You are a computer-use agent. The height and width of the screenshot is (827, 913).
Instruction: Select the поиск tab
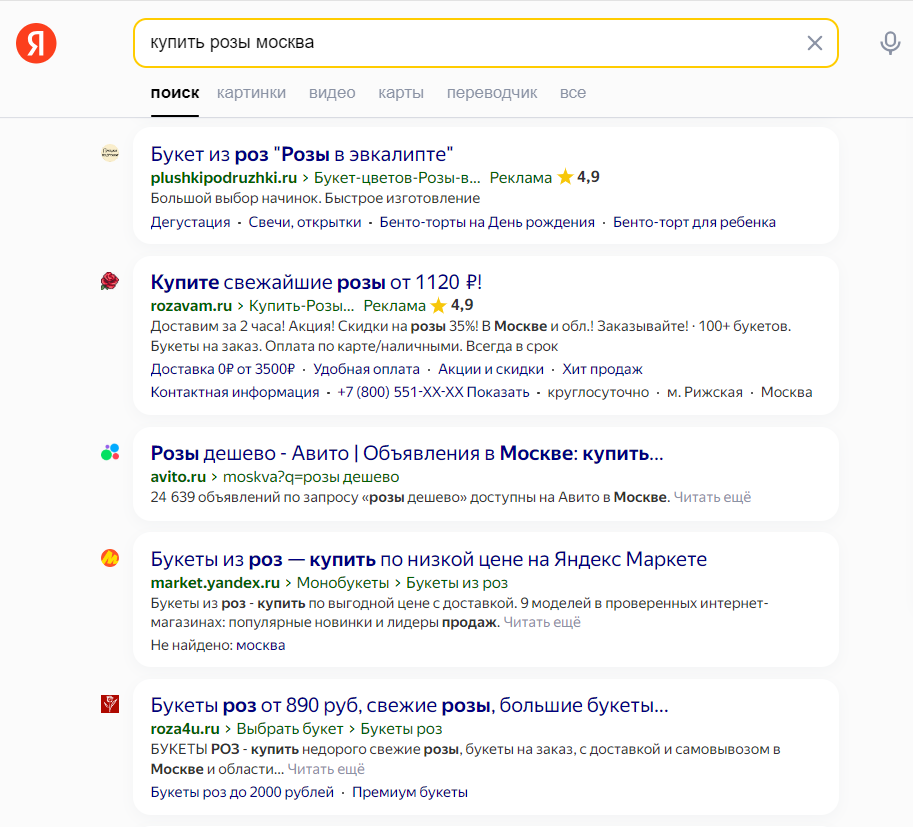click(175, 93)
